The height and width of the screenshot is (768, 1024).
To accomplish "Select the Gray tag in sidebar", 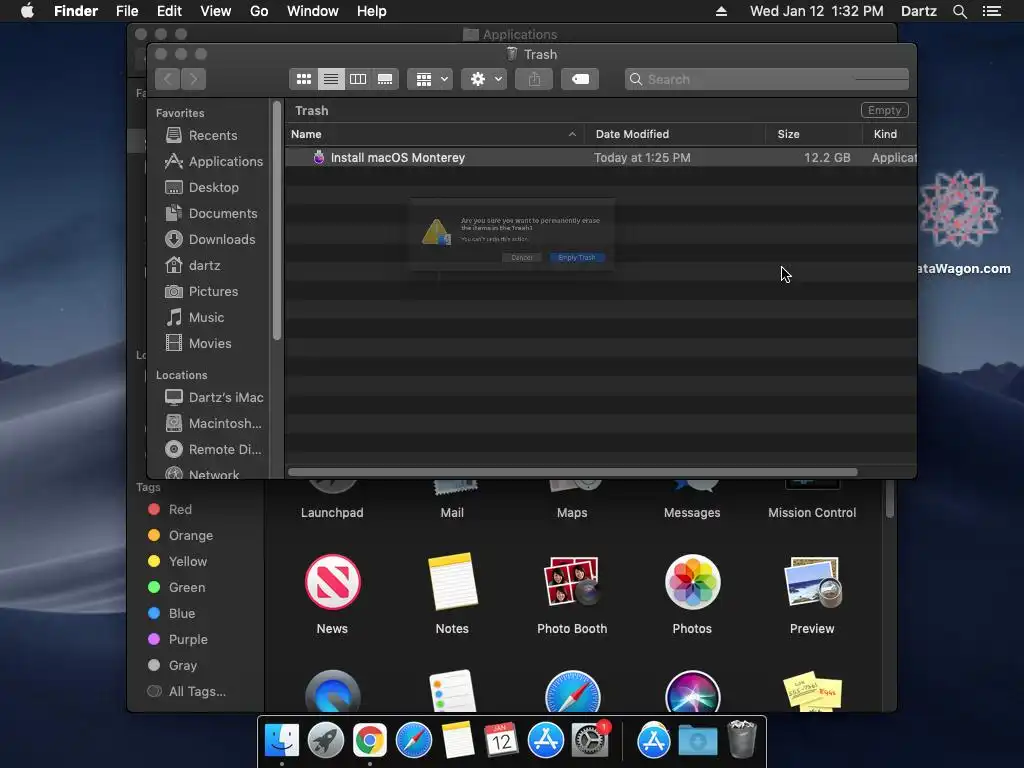I will (172, 665).
